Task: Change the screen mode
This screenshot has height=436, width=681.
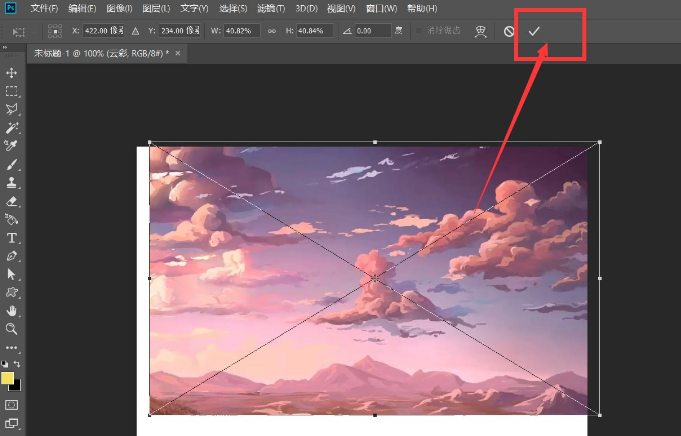Action: point(11,423)
